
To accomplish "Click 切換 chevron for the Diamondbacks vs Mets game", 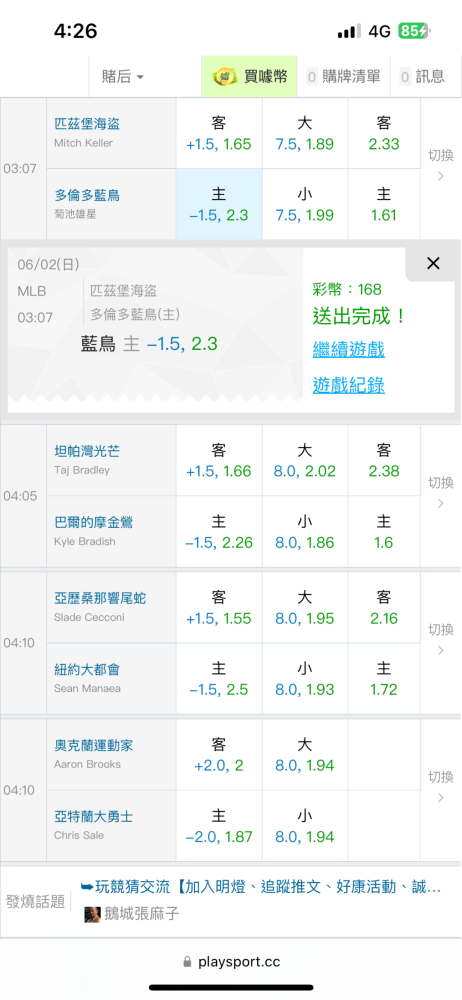I will [x=440, y=640].
